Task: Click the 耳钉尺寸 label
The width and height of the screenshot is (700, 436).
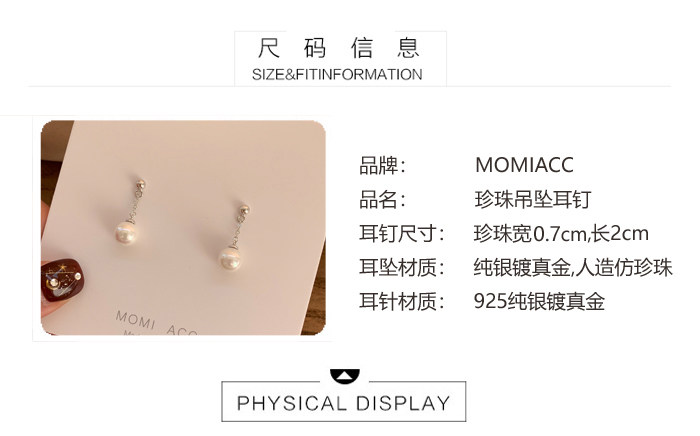Action: [x=402, y=233]
